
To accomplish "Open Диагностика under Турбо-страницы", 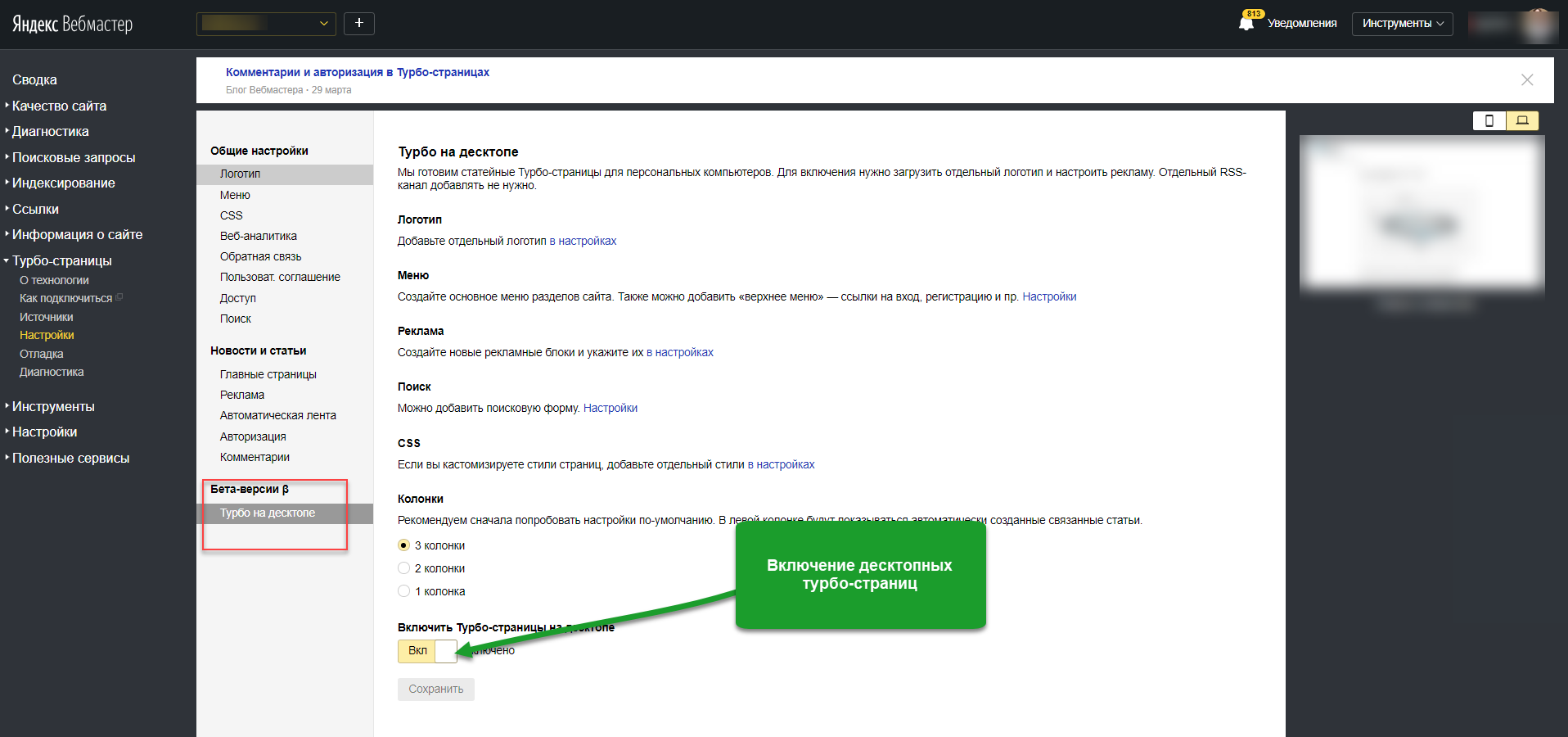I will tap(52, 372).
